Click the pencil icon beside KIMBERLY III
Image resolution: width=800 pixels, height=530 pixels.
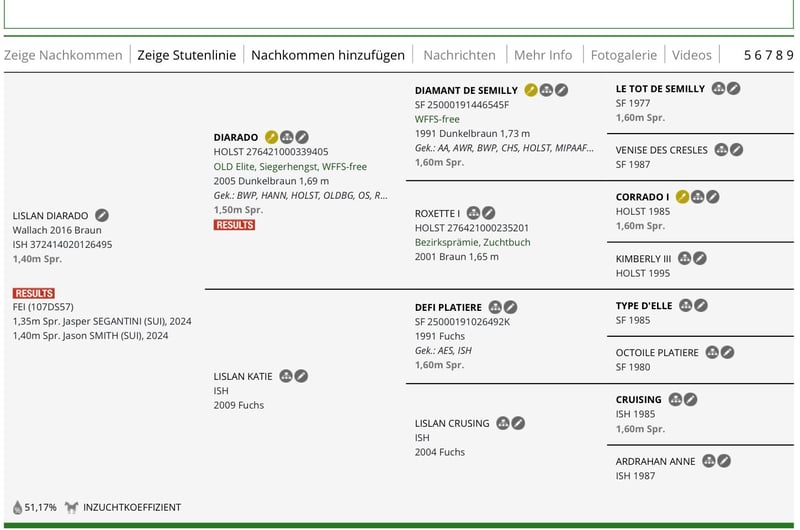pyautogui.click(x=700, y=258)
